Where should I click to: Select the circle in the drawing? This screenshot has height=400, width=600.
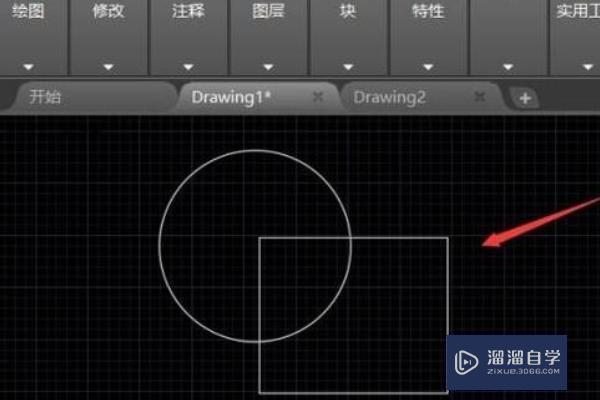[160, 246]
